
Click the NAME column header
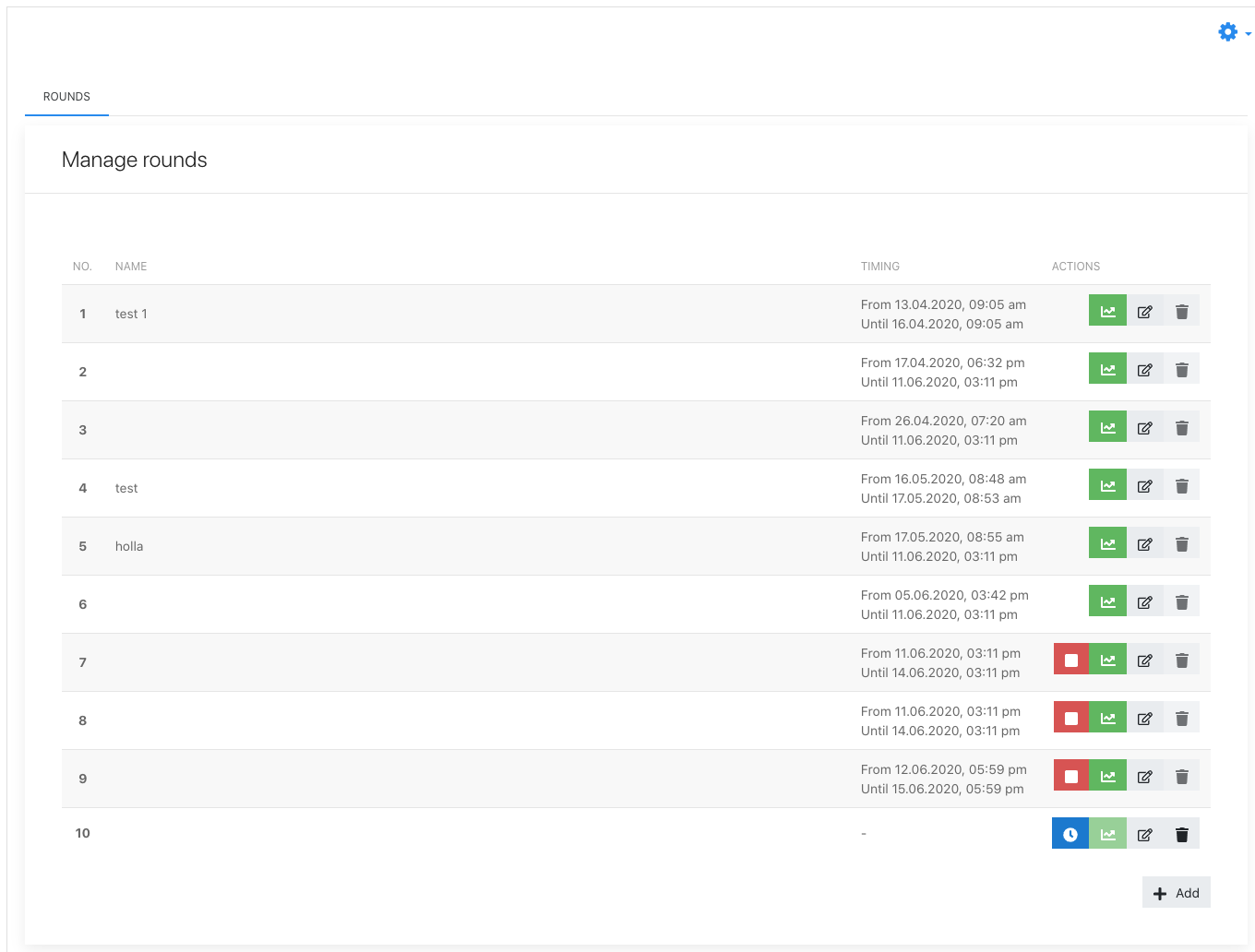[x=131, y=267]
